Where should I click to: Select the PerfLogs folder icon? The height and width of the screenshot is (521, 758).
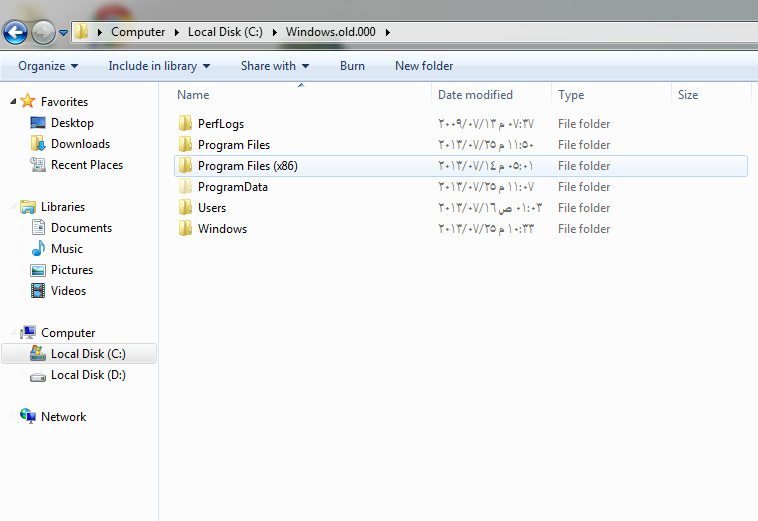click(185, 123)
